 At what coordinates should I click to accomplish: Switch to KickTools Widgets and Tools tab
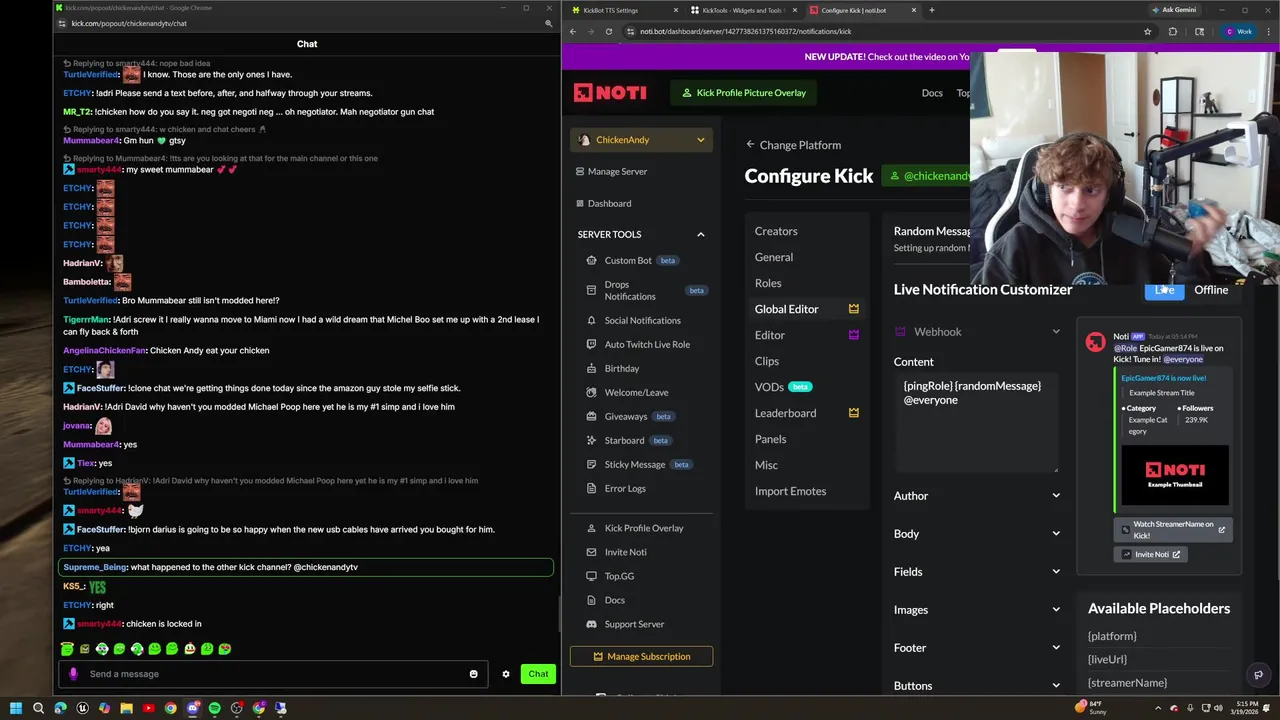741,10
